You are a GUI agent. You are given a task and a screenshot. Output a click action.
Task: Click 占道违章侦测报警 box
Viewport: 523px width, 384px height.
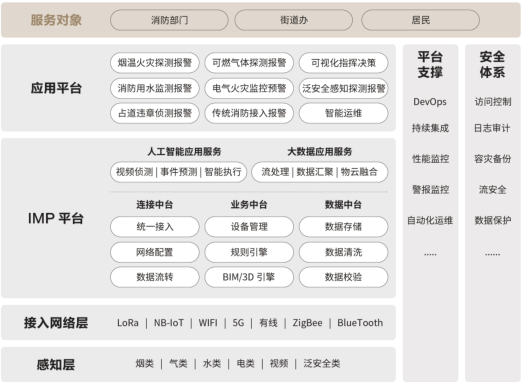pos(154,113)
